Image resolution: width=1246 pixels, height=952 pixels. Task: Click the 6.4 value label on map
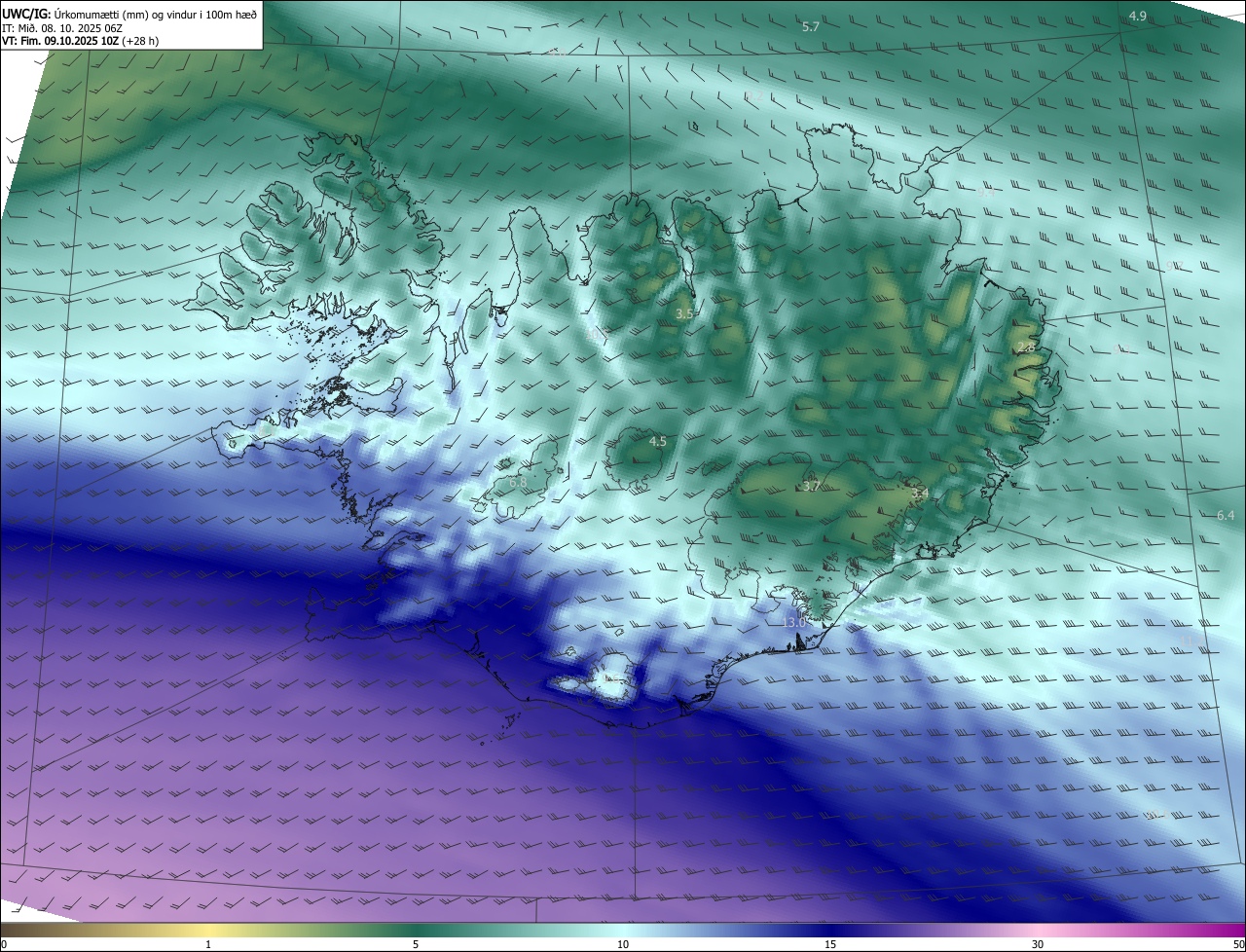click(x=1226, y=516)
